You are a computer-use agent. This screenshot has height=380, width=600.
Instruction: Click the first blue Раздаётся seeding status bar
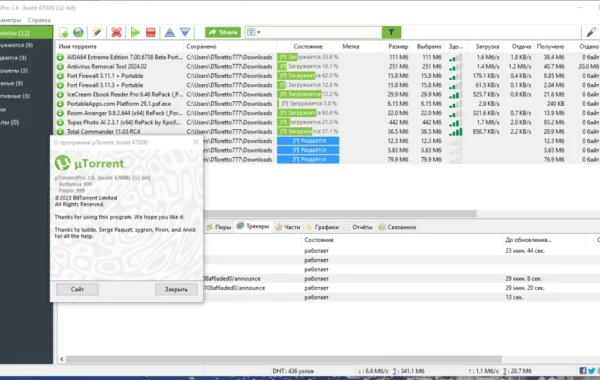308,141
